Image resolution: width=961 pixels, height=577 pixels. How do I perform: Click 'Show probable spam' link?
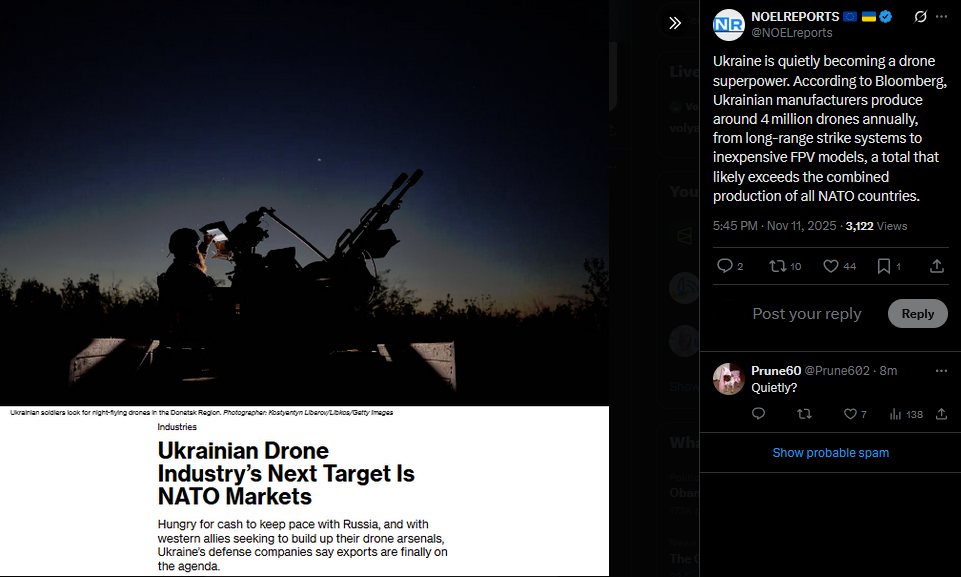click(830, 453)
